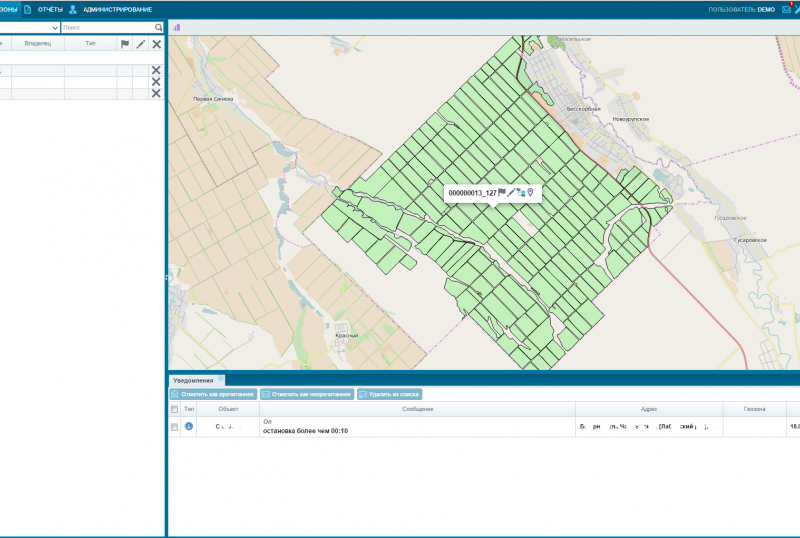Click the pencil edit icon in map popup
Viewport: 800px width, 538px height.
512,192
